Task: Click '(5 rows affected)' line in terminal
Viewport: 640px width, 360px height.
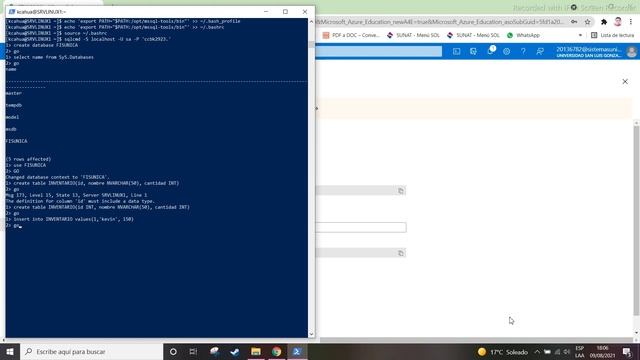Action: point(29,159)
